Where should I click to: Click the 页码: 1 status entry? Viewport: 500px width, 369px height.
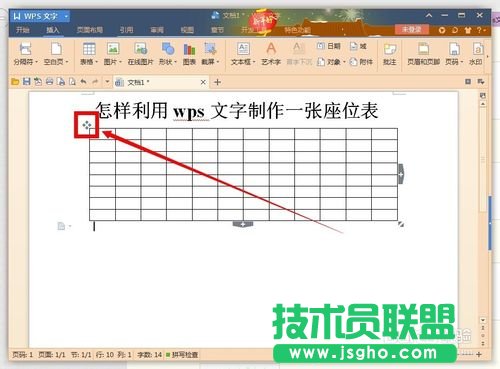[23, 355]
